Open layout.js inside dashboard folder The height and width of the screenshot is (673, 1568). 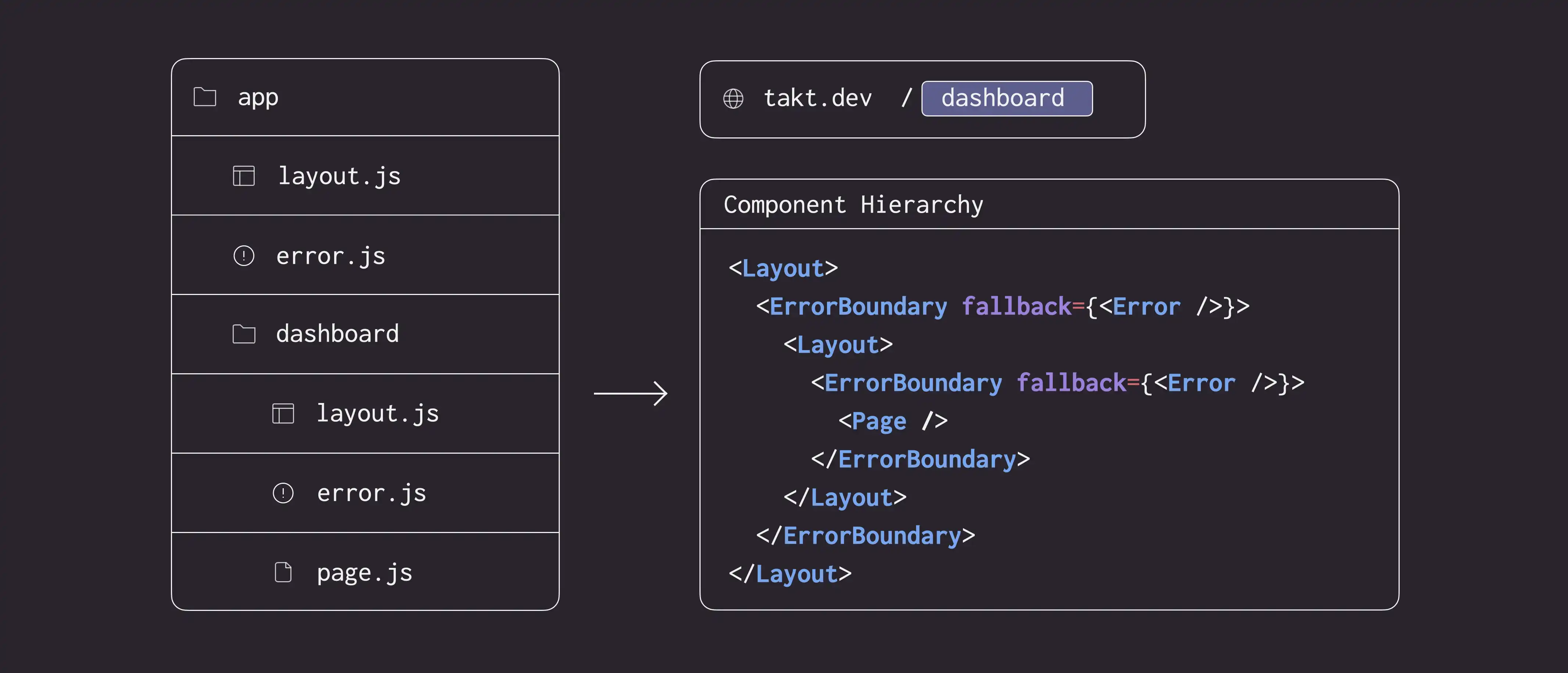coord(377,414)
